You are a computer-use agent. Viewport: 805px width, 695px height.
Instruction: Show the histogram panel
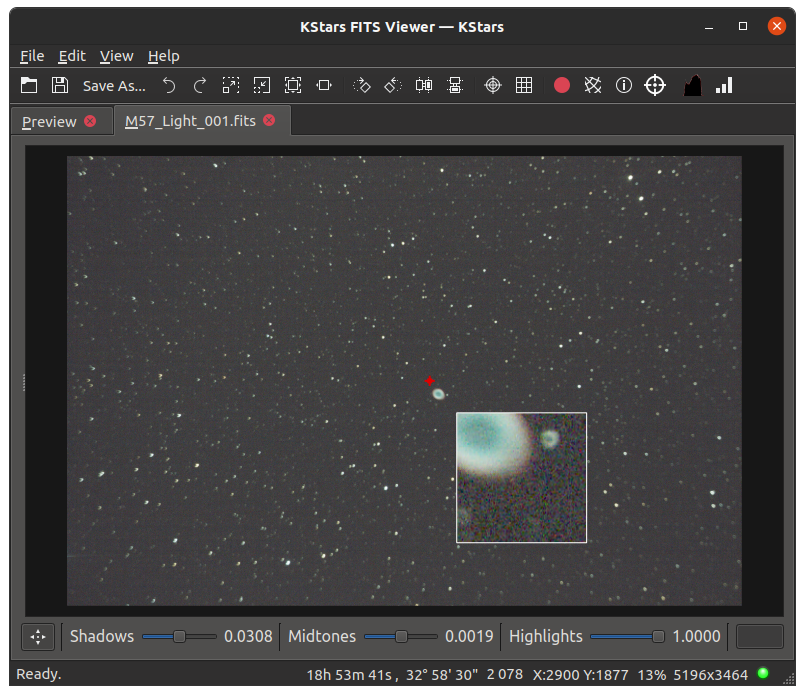point(693,85)
